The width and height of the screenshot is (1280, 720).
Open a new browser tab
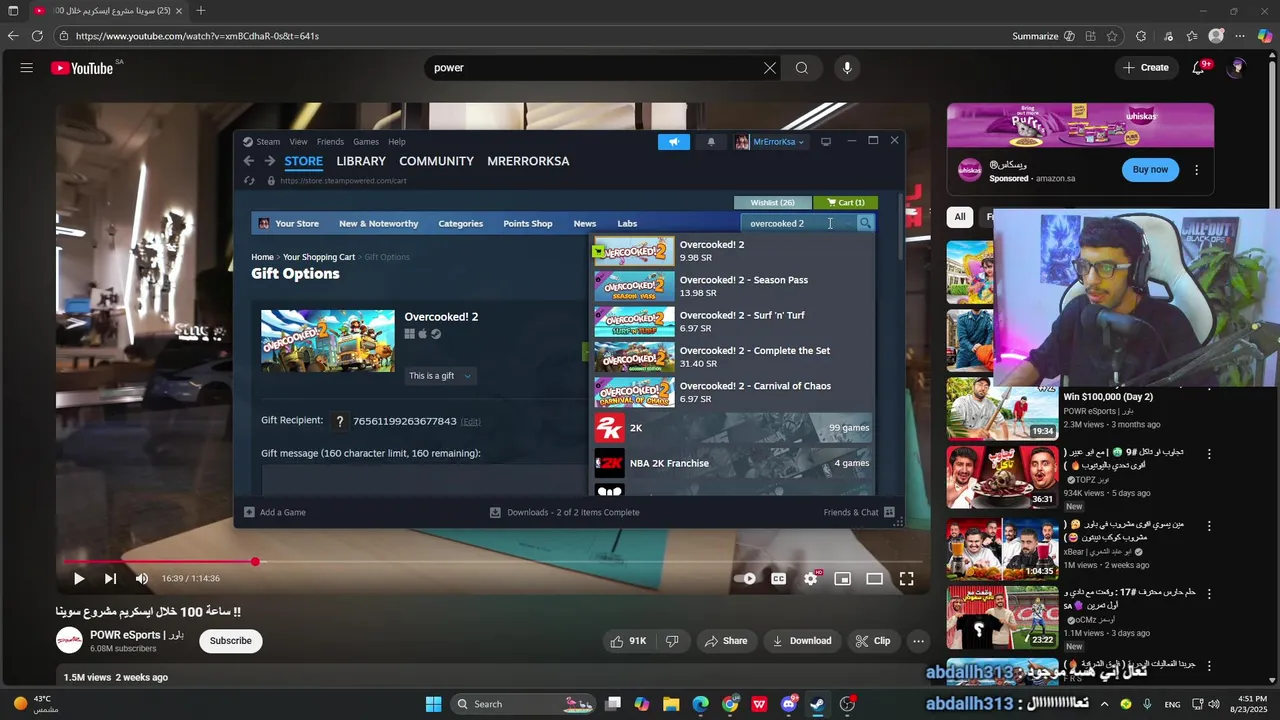[201, 11]
